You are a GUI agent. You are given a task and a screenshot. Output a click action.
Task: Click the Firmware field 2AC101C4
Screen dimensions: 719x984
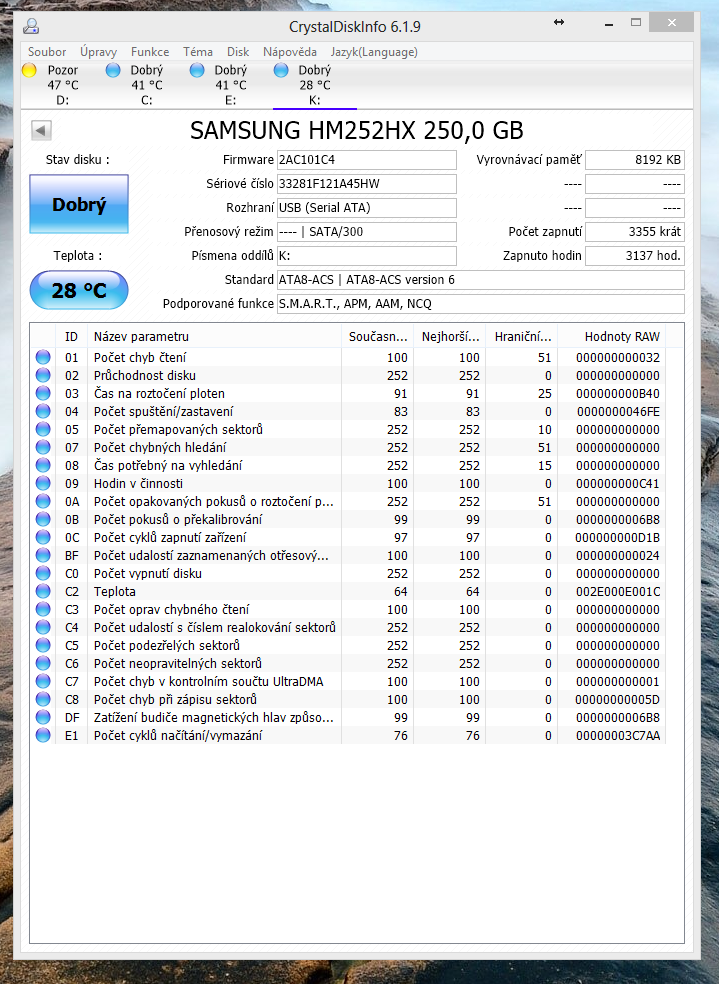[366, 159]
